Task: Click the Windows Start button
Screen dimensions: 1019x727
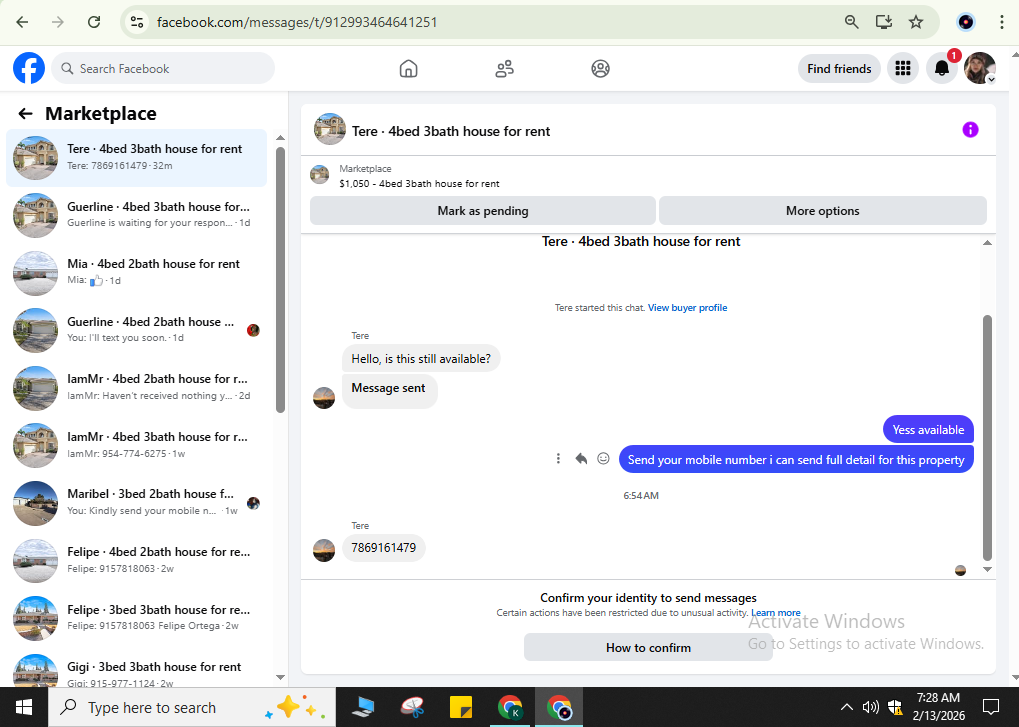Action: pos(24,707)
